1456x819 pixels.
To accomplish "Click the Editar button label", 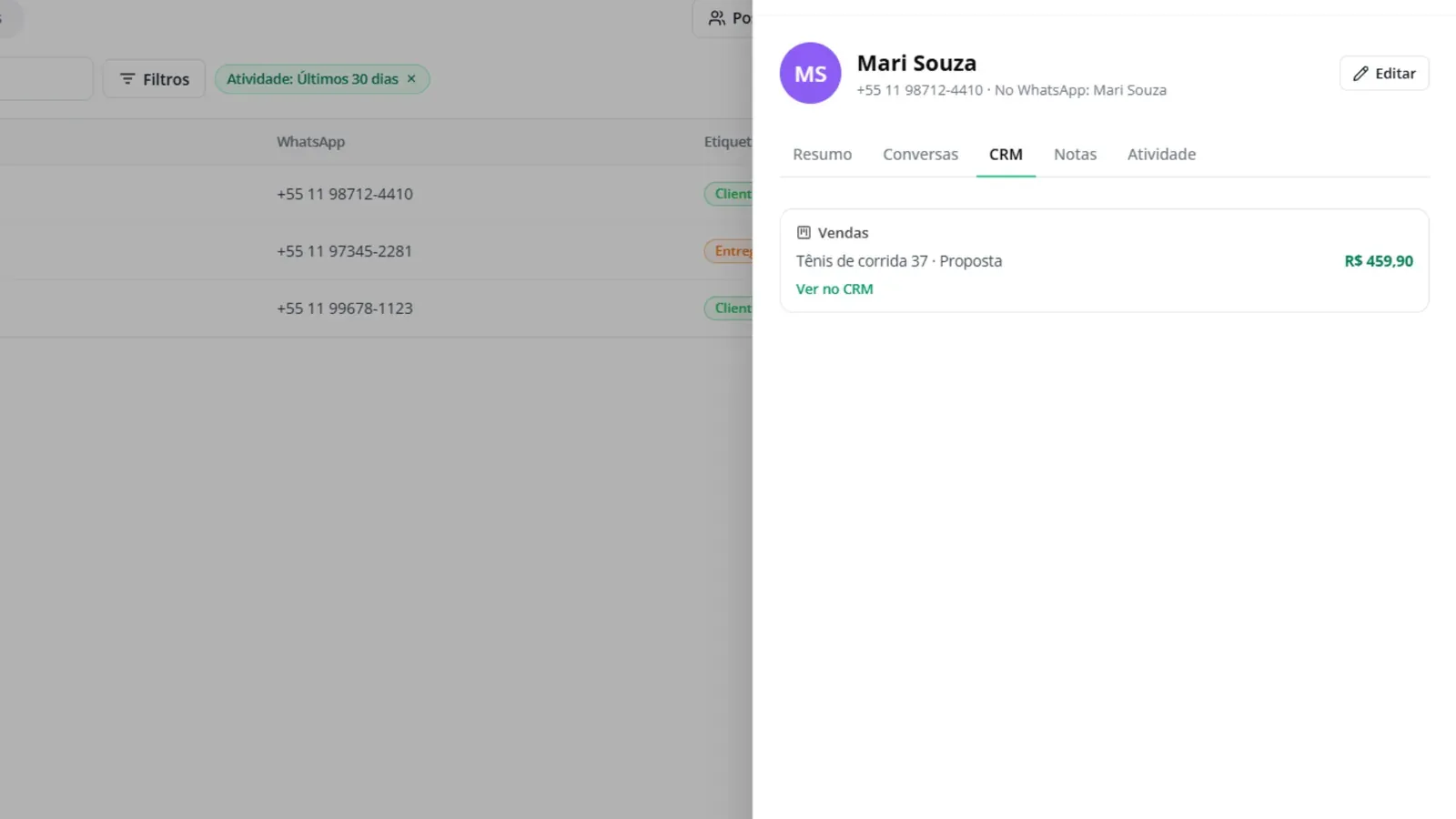I will point(1395,74).
